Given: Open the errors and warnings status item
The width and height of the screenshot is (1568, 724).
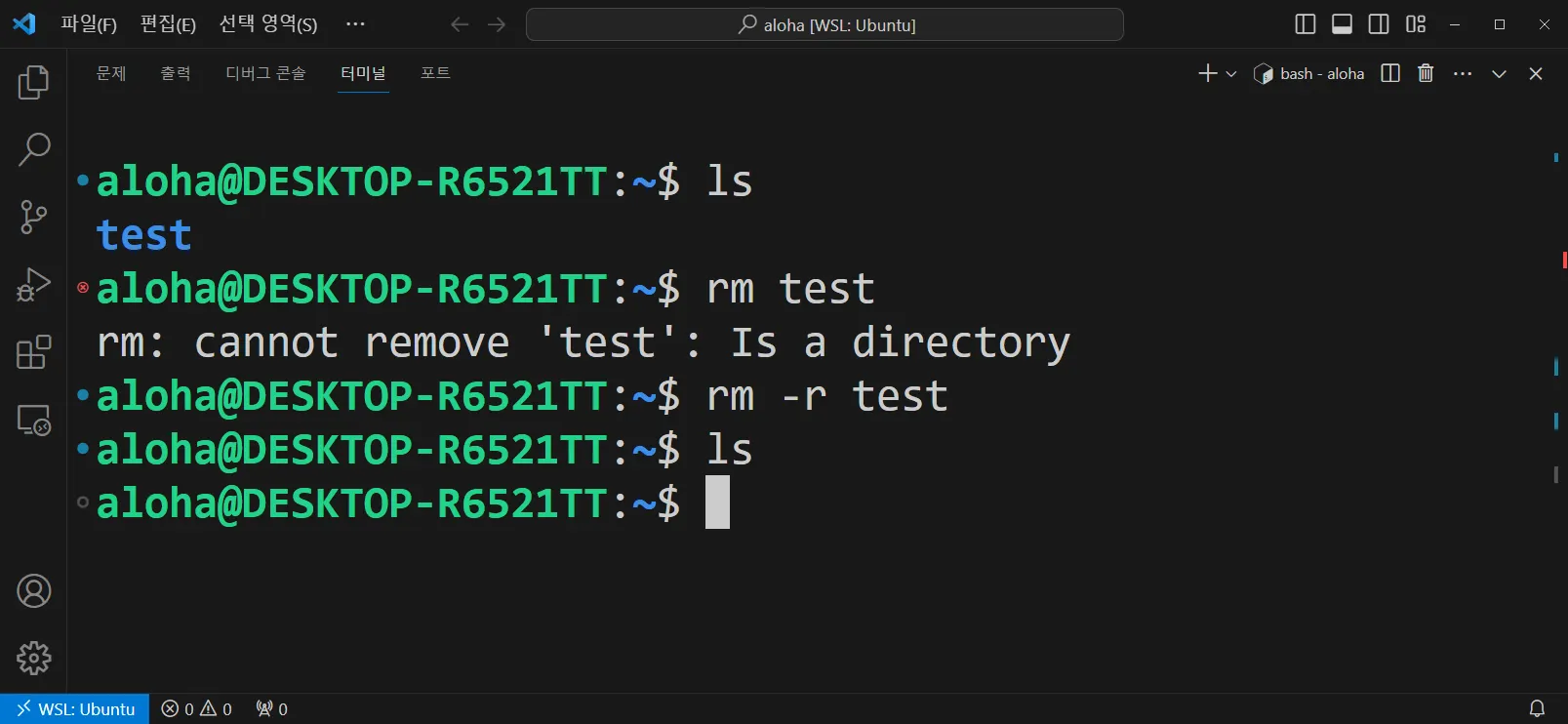Looking at the screenshot, I should (196, 709).
